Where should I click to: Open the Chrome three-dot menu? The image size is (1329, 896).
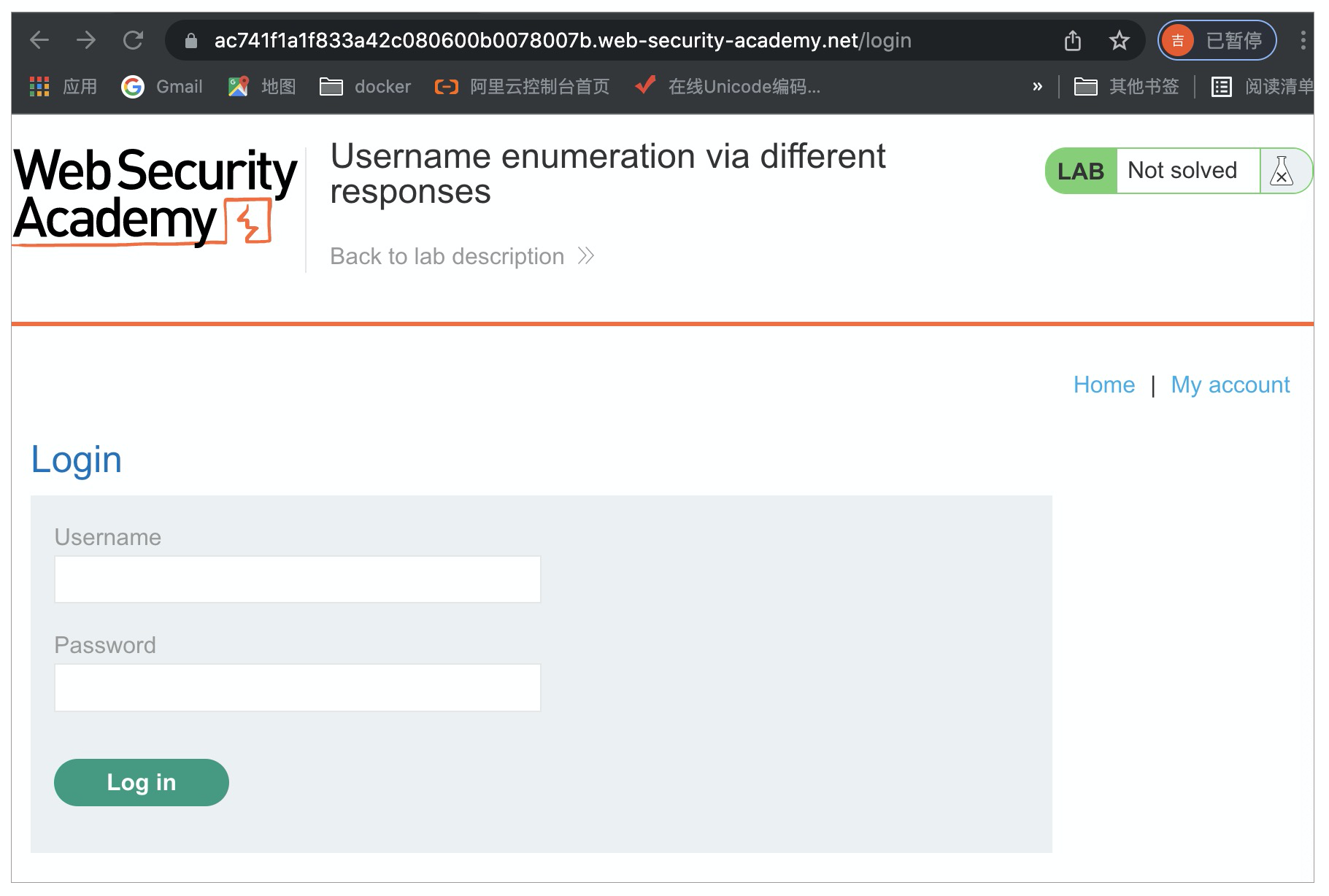pyautogui.click(x=1303, y=40)
